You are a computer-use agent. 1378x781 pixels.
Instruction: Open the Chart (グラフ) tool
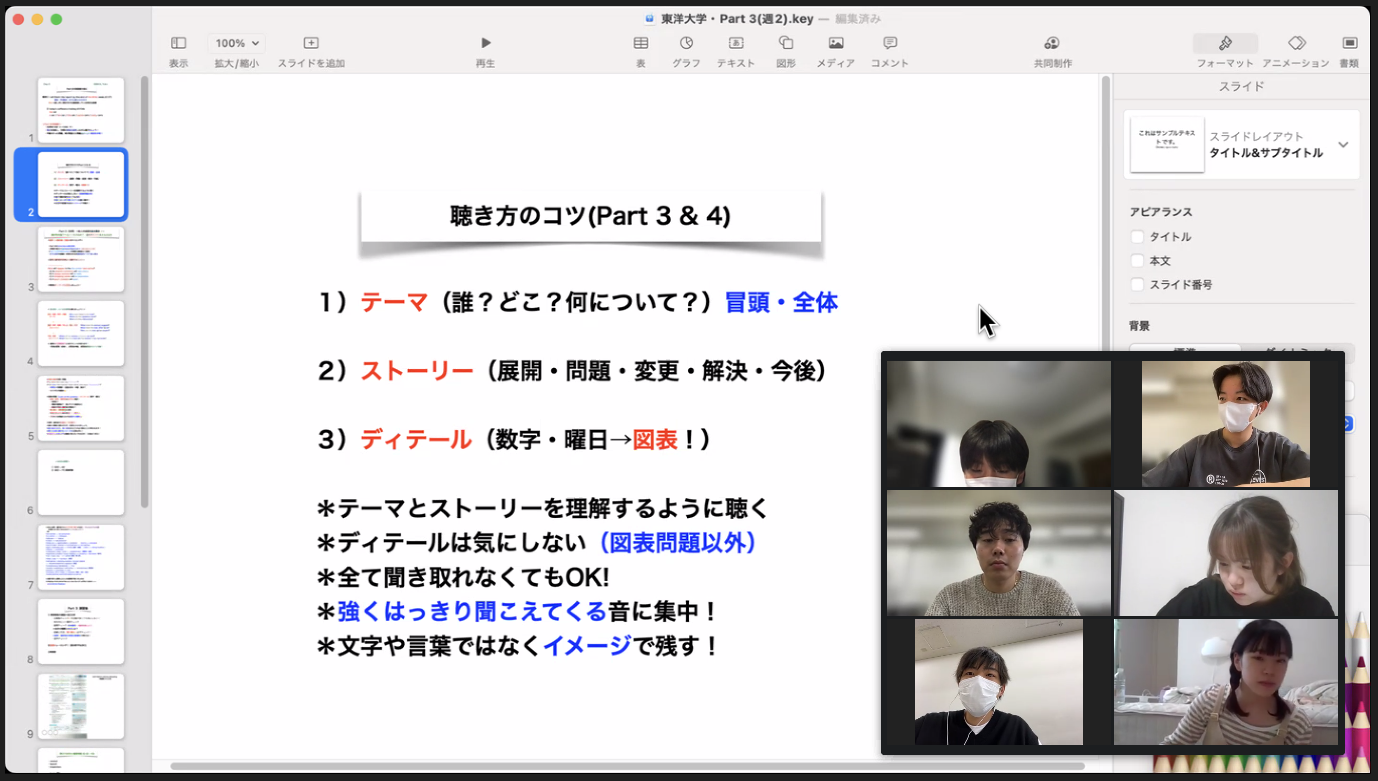687,43
